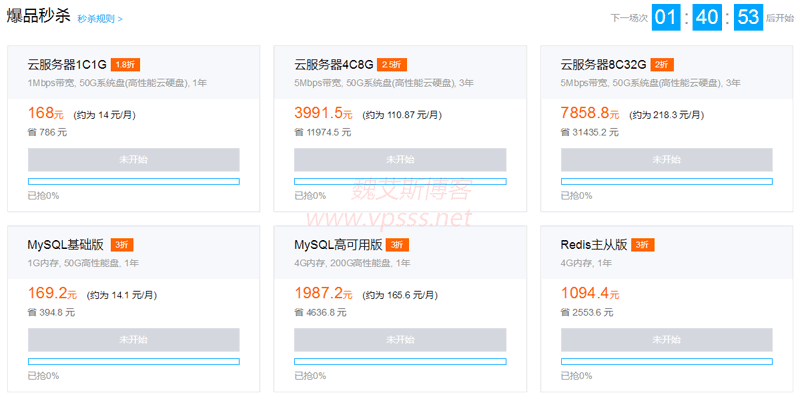The width and height of the screenshot is (800, 401).
Task: Click 未开始 button for Redis主从版
Action: pyautogui.click(x=666, y=340)
